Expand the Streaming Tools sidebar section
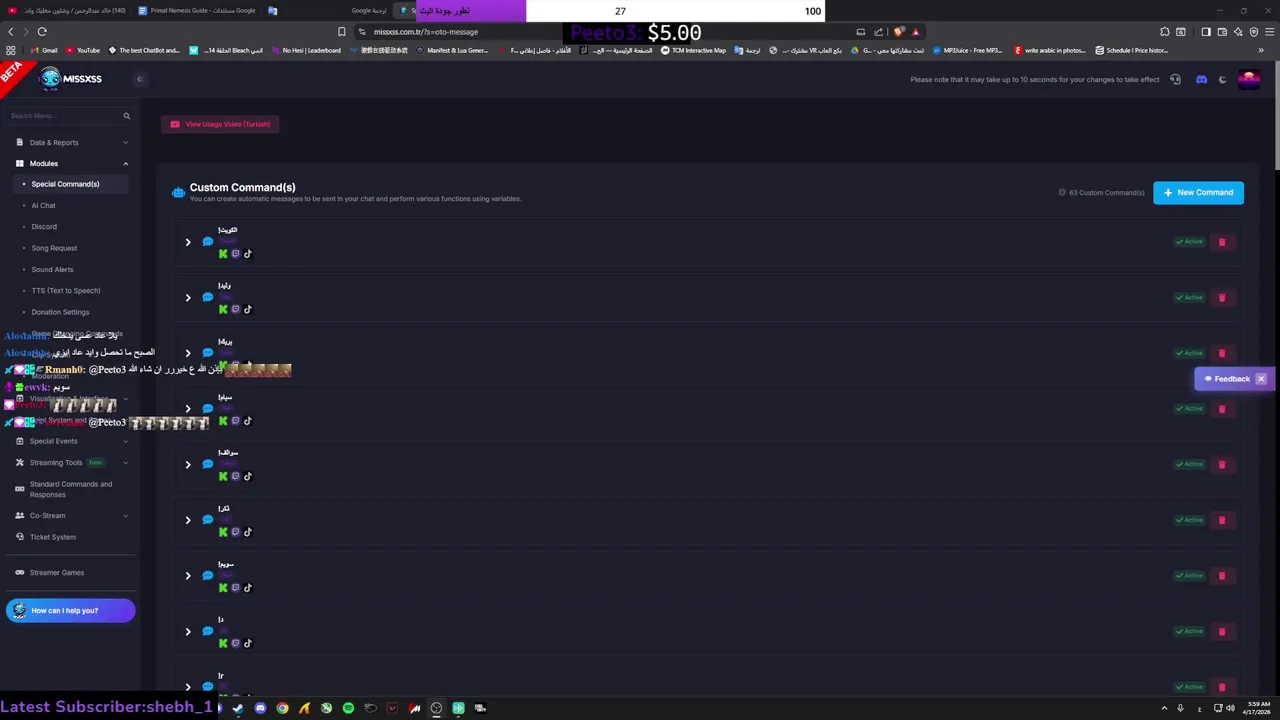 point(70,463)
